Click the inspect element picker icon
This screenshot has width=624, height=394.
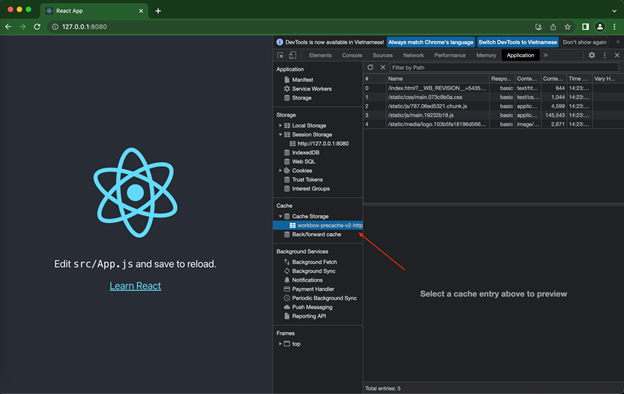coord(281,55)
